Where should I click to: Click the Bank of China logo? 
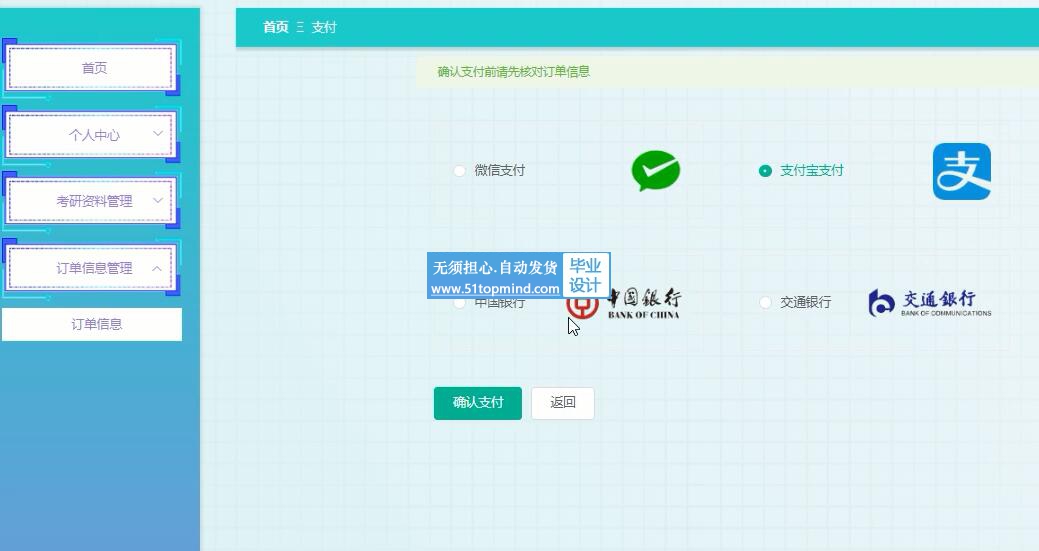[624, 303]
